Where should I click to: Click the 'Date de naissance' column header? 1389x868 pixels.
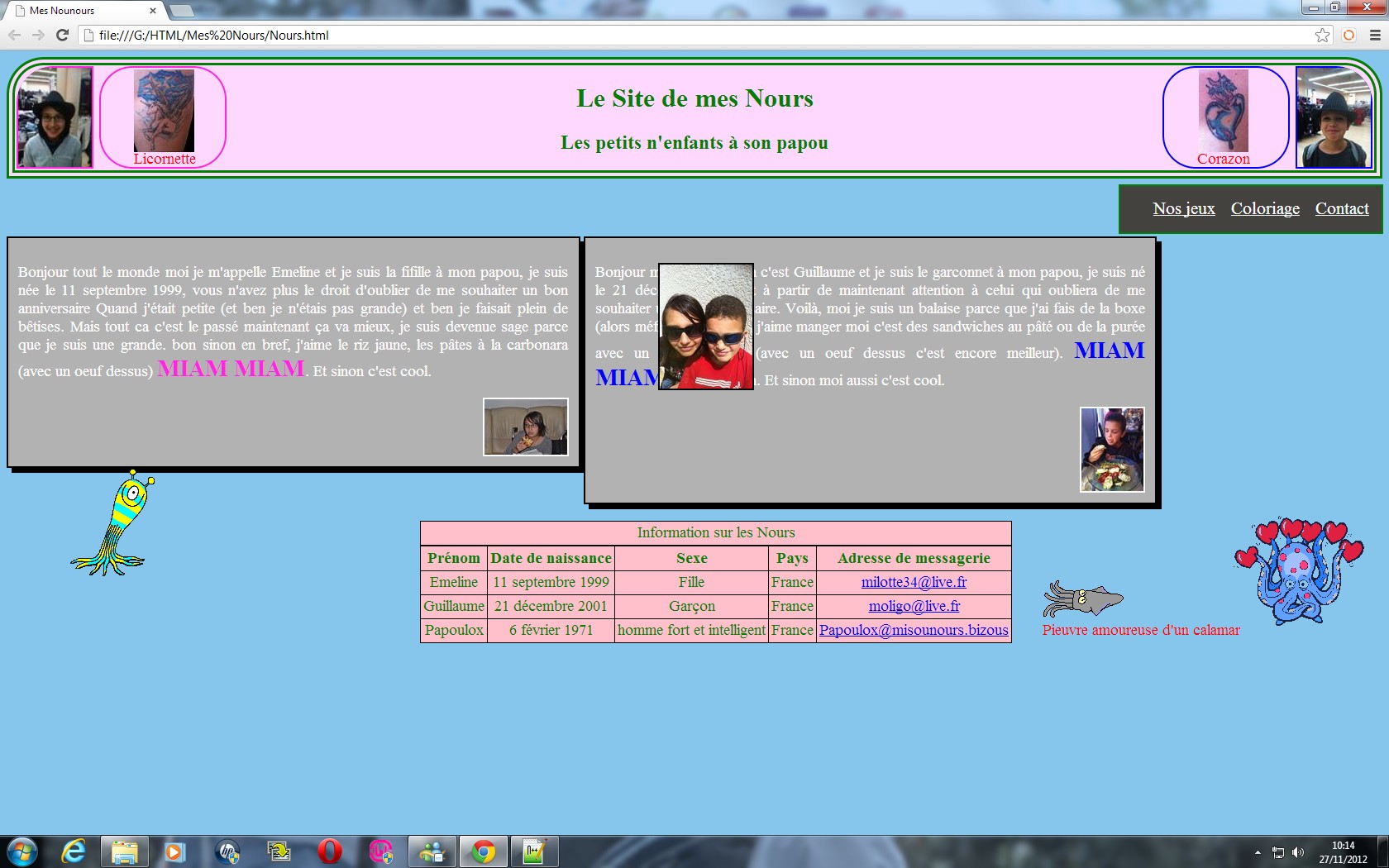551,558
